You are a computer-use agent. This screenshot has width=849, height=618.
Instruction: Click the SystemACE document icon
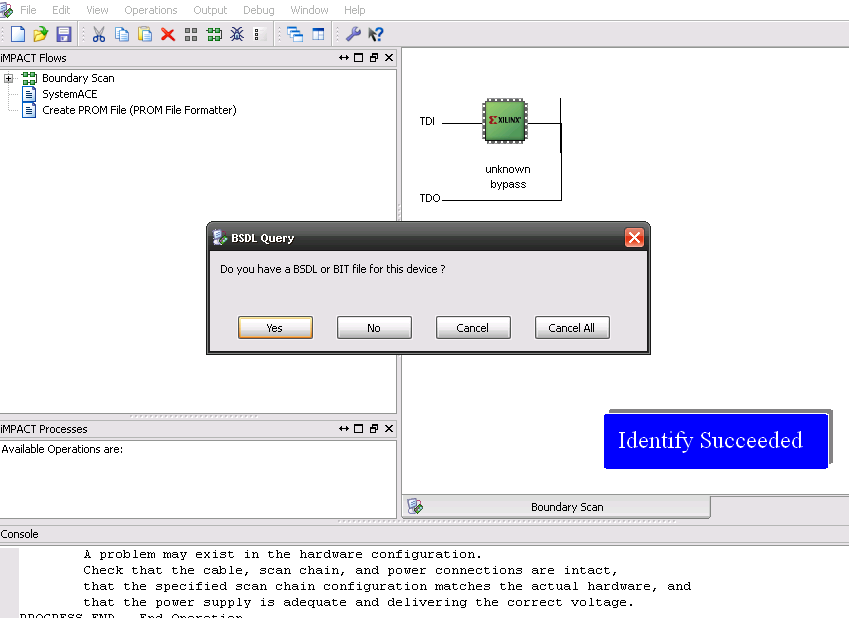(29, 94)
